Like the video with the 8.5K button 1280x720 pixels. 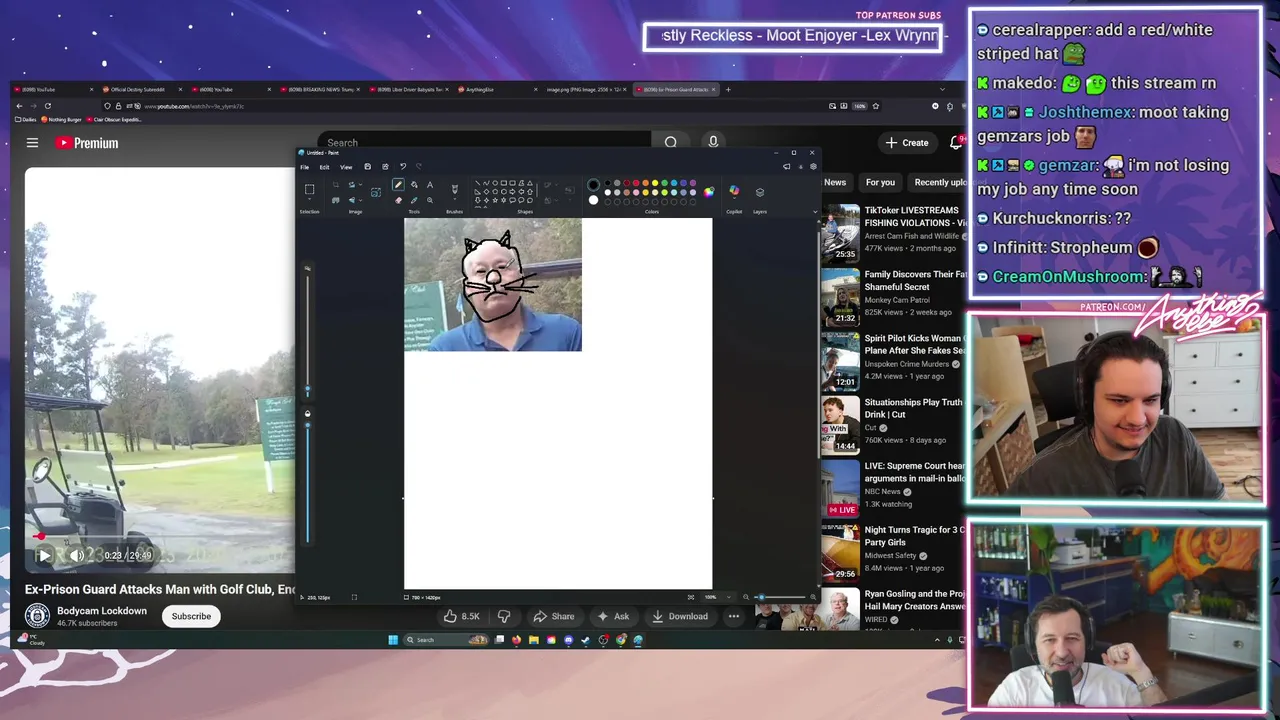462,616
